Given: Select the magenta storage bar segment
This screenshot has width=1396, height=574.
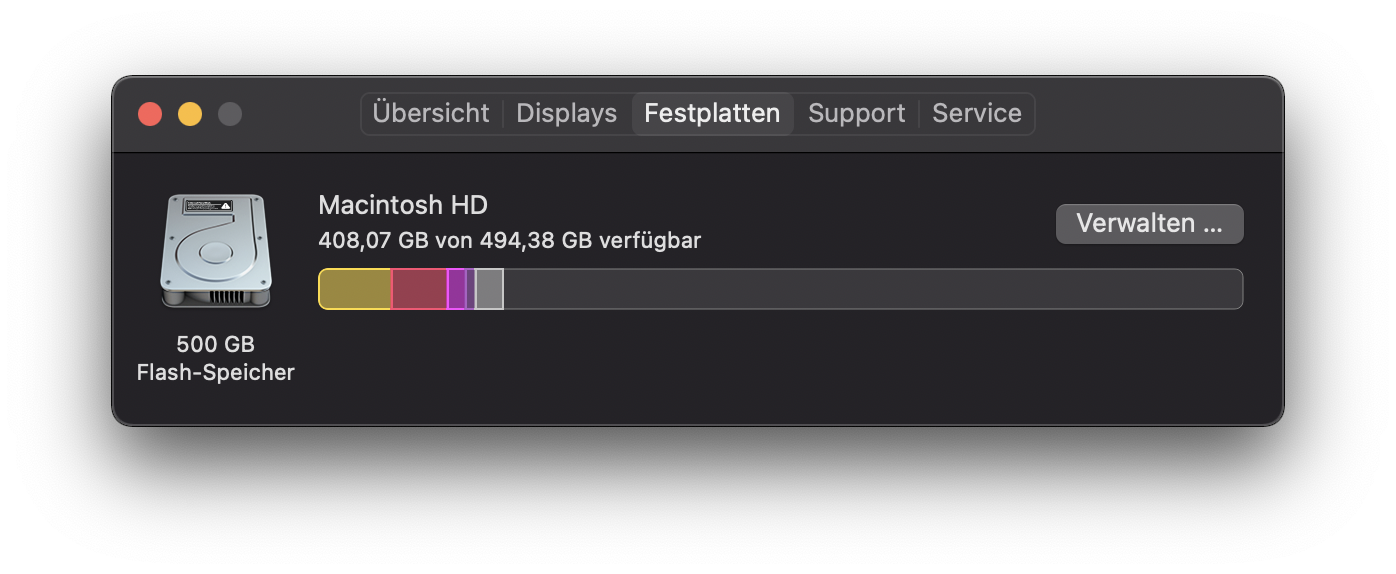Looking at the screenshot, I should (457, 289).
